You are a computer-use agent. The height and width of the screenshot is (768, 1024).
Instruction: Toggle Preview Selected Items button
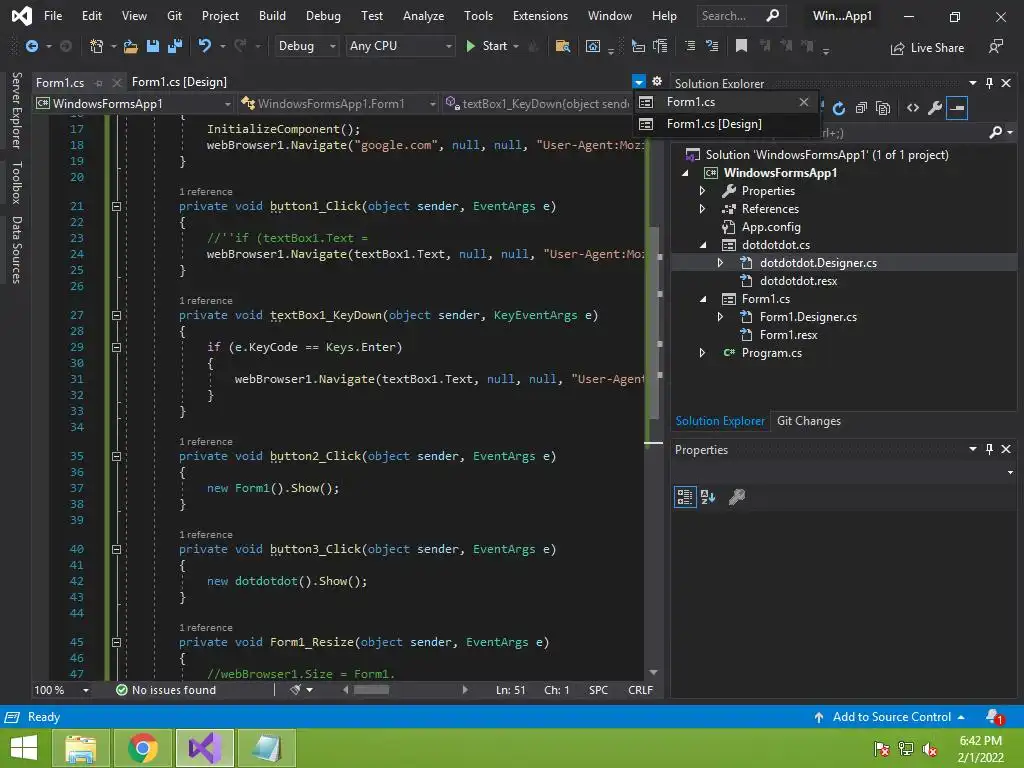tap(957, 108)
